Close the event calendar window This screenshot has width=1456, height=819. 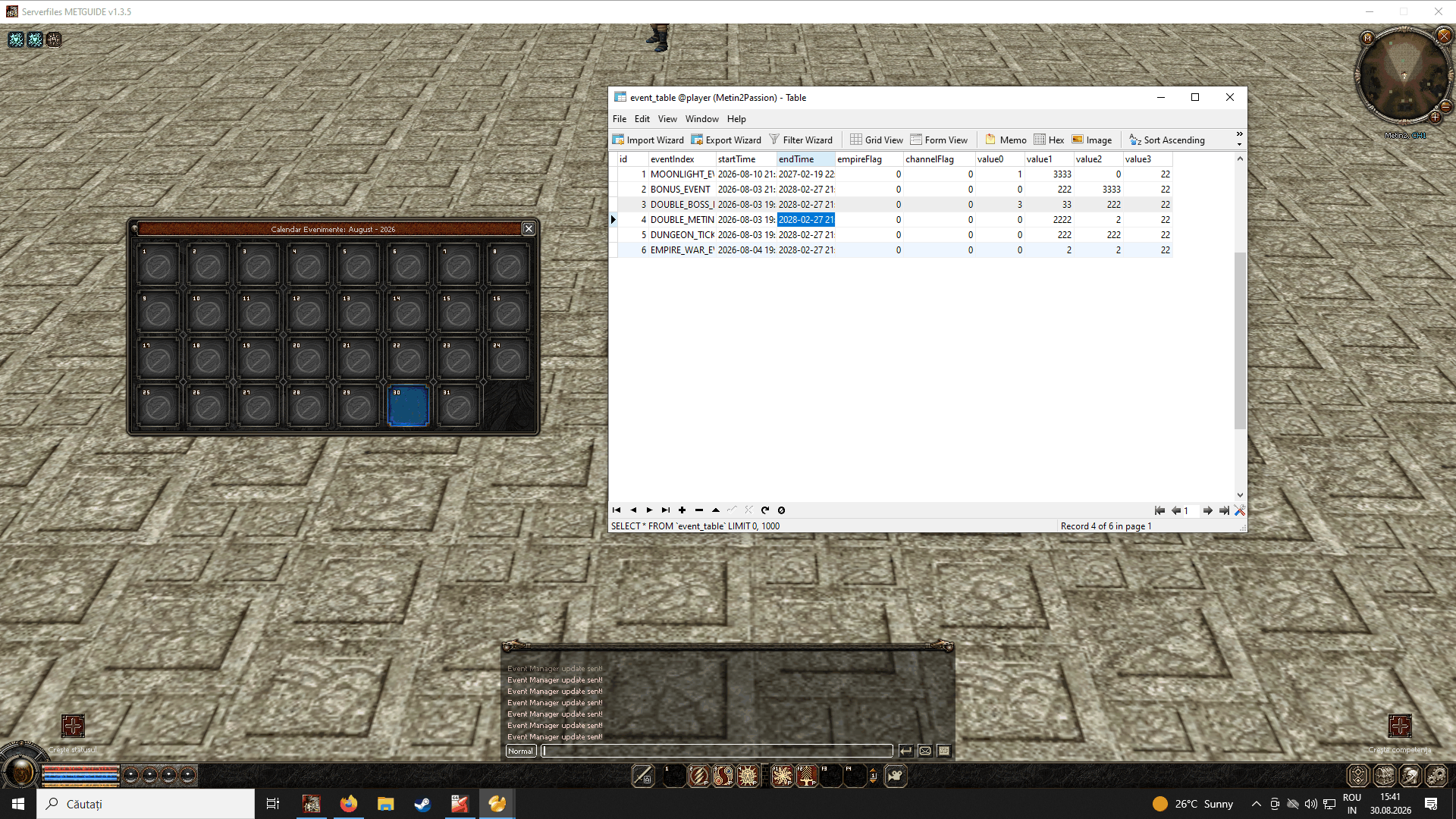[x=529, y=229]
